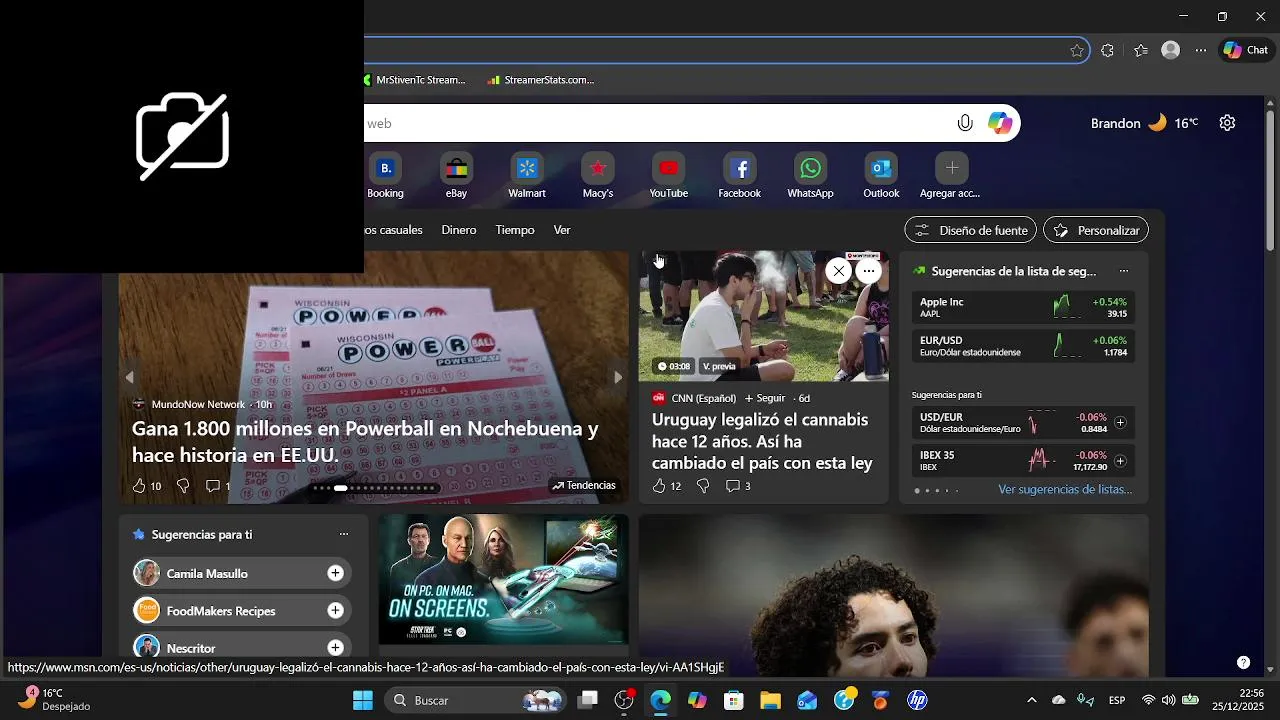Screen dimensions: 1280x720
Task: Open EUR/USD currency row
Action: [x=1023, y=345]
